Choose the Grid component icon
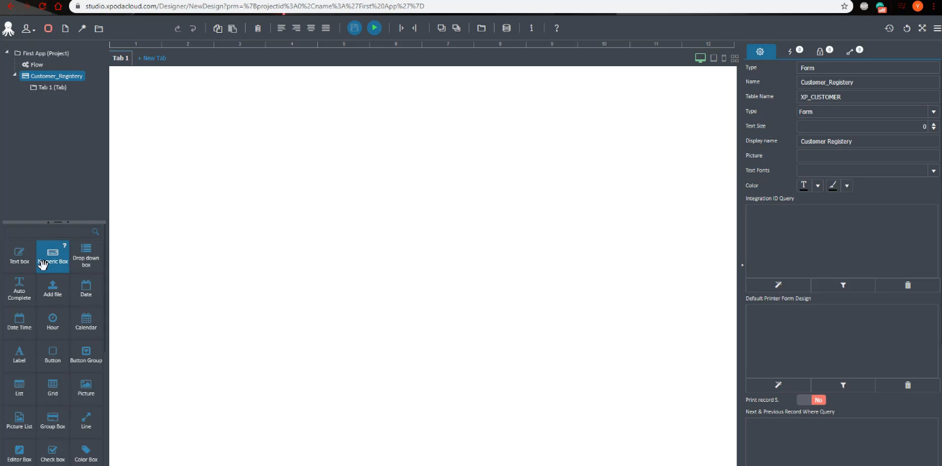This screenshot has width=942, height=466. 53,388
